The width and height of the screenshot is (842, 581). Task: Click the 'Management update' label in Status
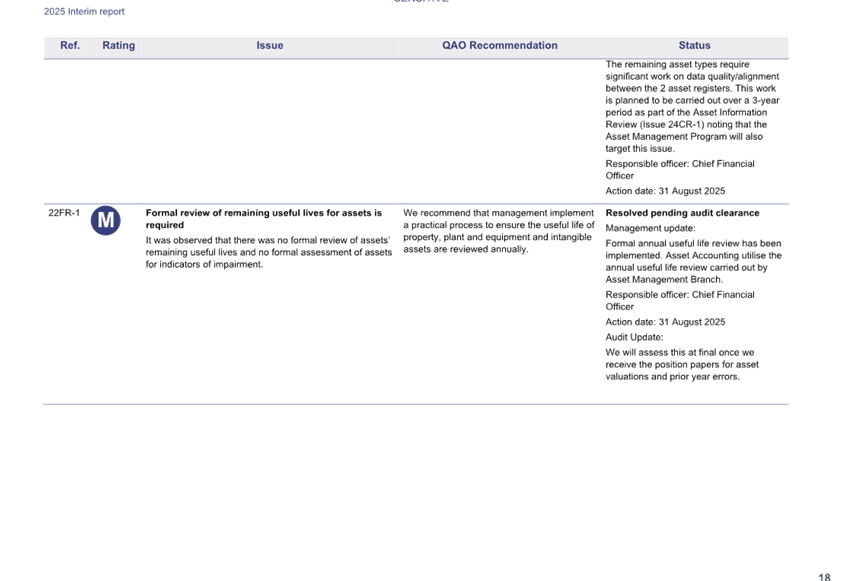(x=650, y=228)
